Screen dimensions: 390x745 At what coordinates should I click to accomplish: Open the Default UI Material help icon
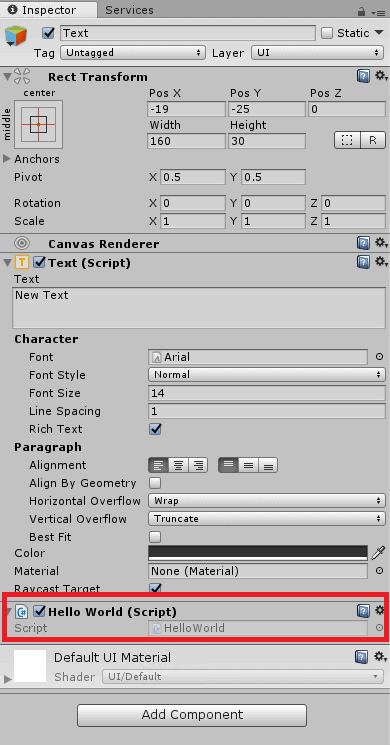click(361, 657)
